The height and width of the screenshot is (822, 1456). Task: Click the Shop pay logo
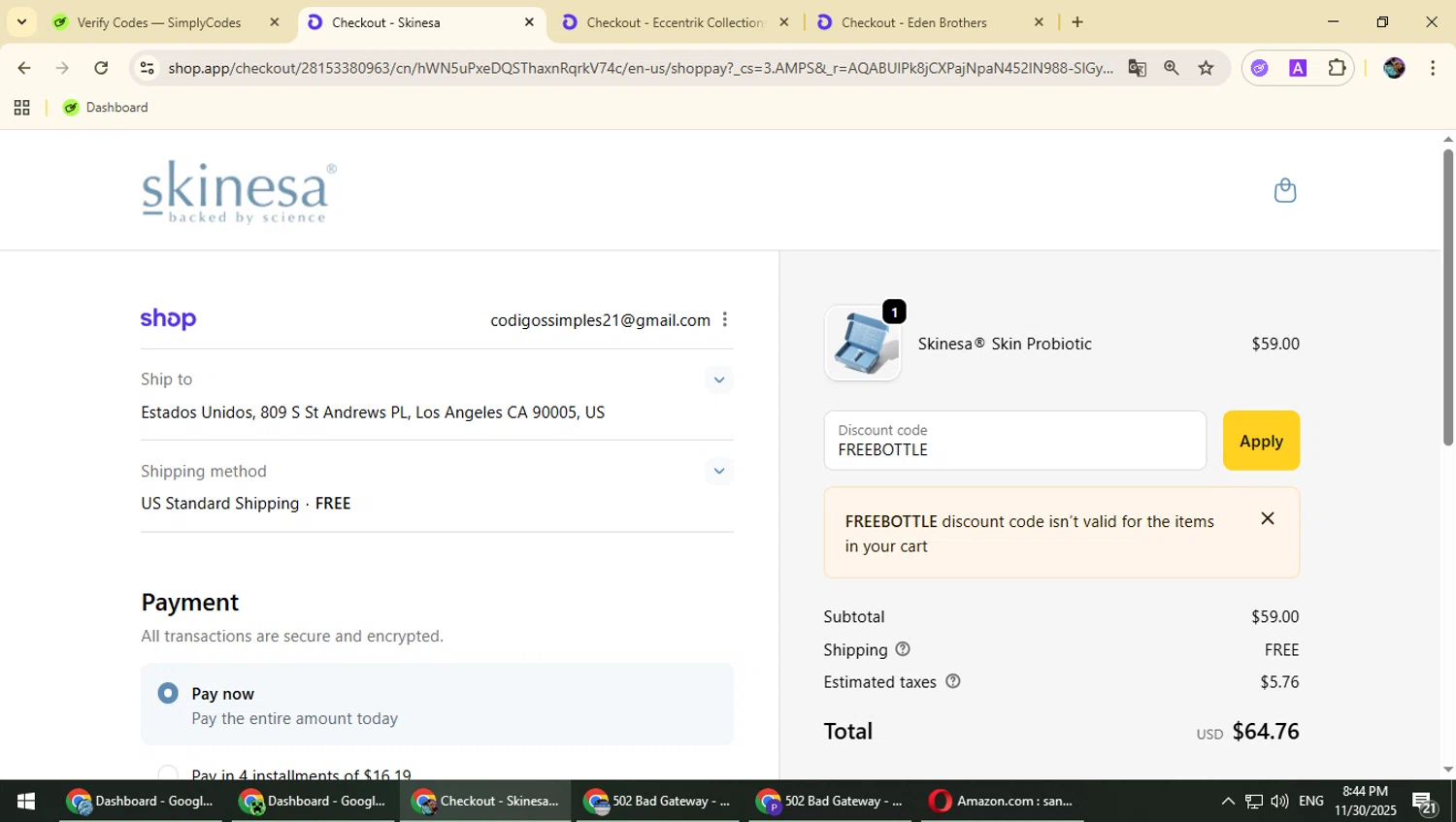(168, 319)
